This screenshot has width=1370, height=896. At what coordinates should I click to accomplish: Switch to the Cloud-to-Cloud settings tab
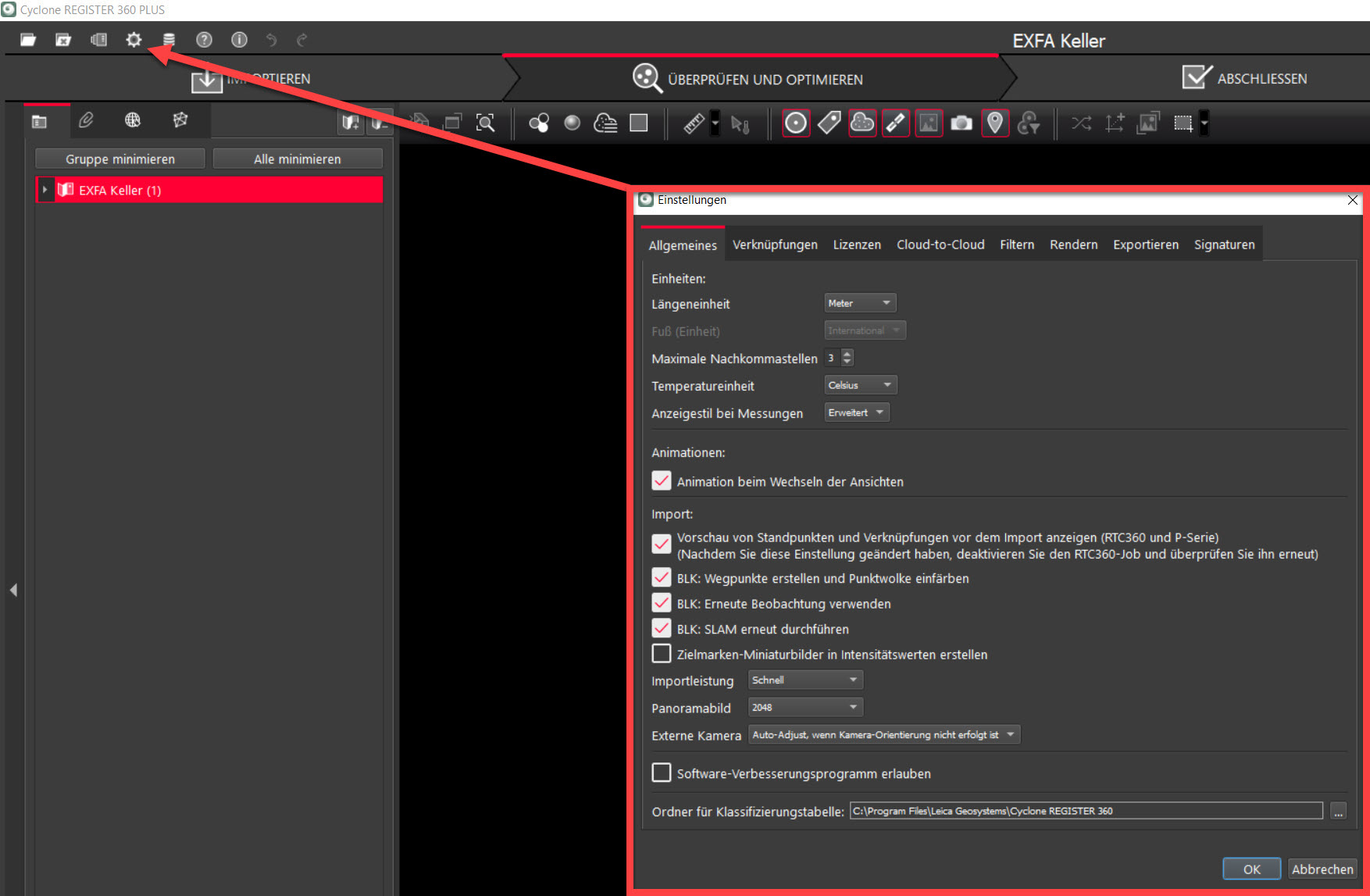pyautogui.click(x=940, y=245)
